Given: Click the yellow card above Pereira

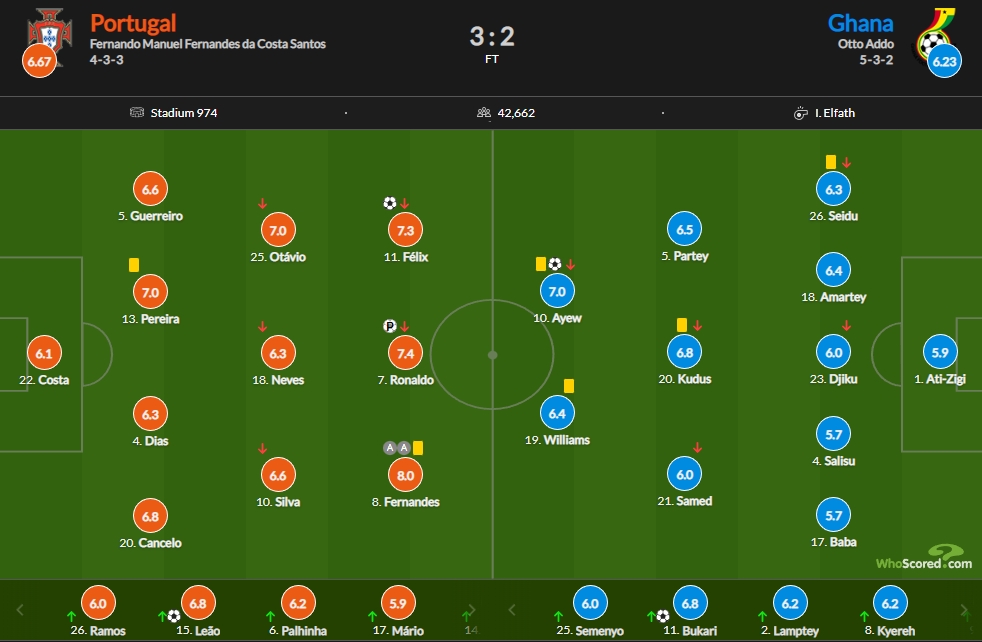Looking at the screenshot, I should pyautogui.click(x=134, y=265).
